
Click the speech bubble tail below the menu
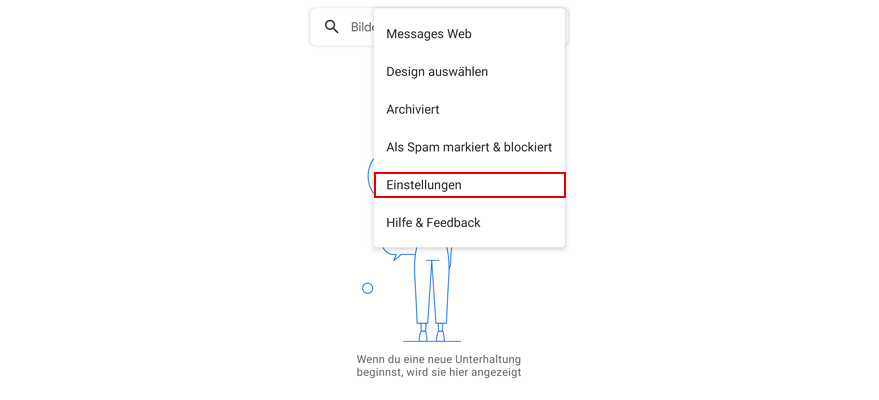[x=397, y=255]
